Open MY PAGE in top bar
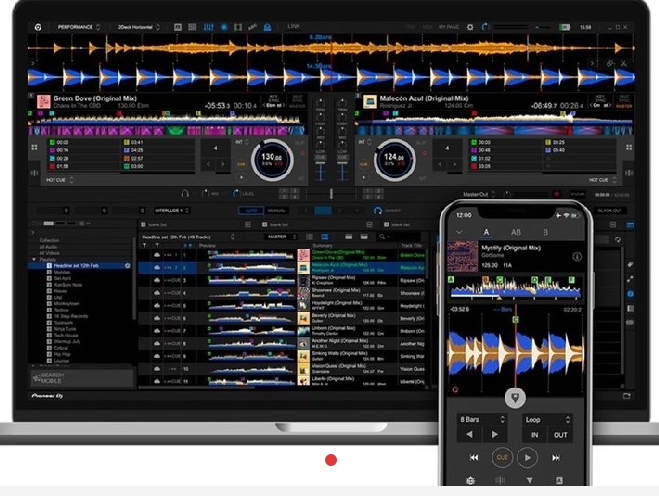 tap(448, 27)
